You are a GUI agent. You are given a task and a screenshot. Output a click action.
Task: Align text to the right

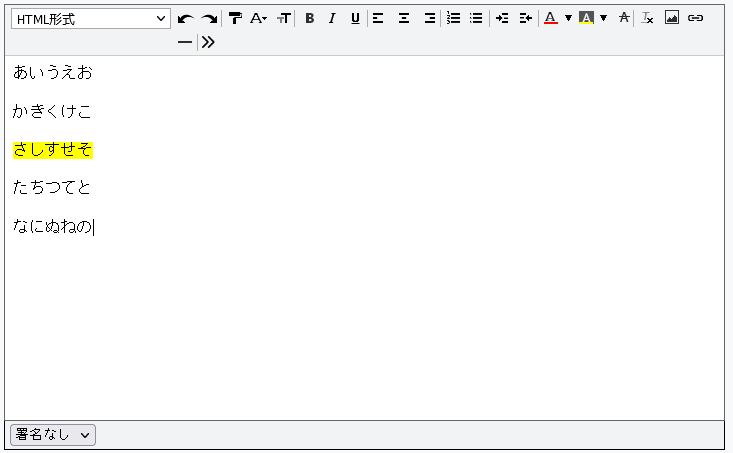tap(430, 18)
